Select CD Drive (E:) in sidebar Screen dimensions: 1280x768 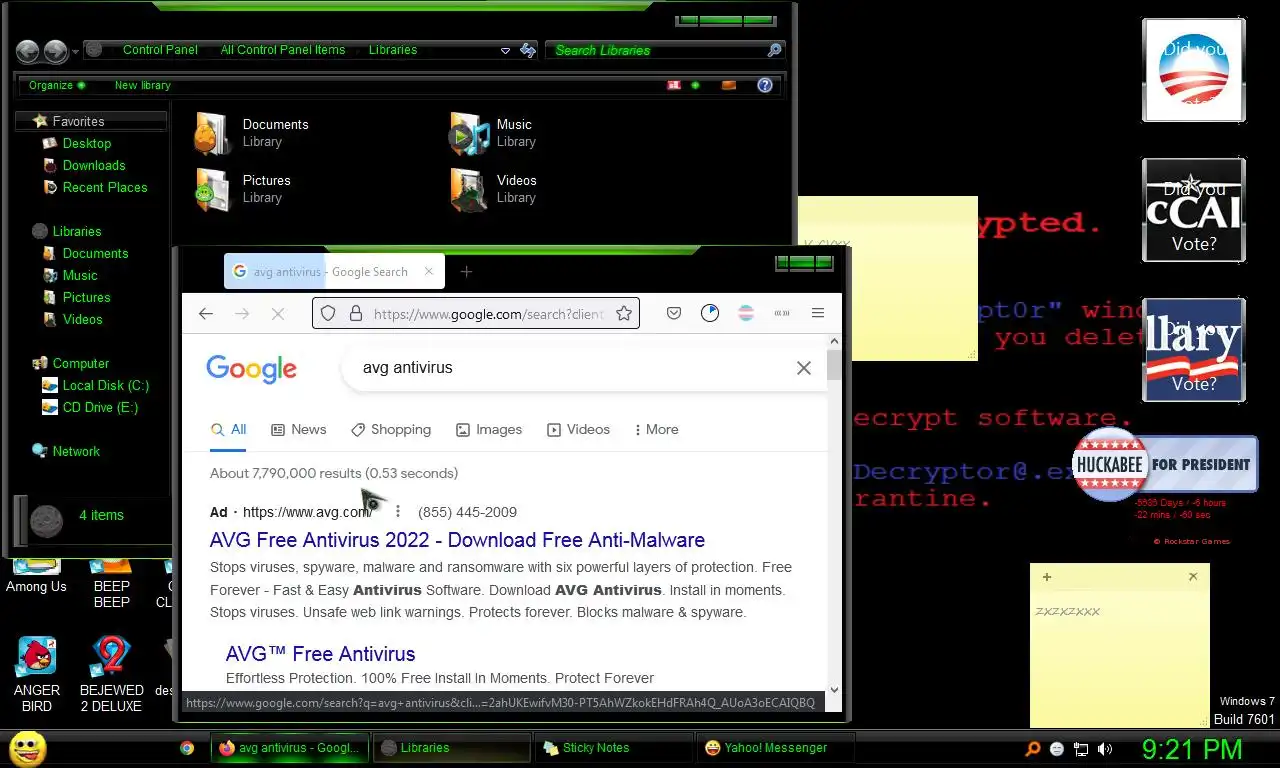pos(100,407)
